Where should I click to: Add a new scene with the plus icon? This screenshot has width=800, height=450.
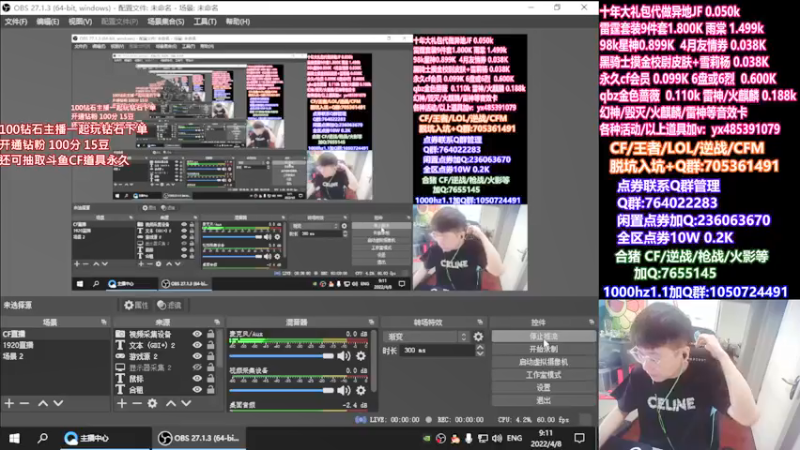(x=9, y=404)
